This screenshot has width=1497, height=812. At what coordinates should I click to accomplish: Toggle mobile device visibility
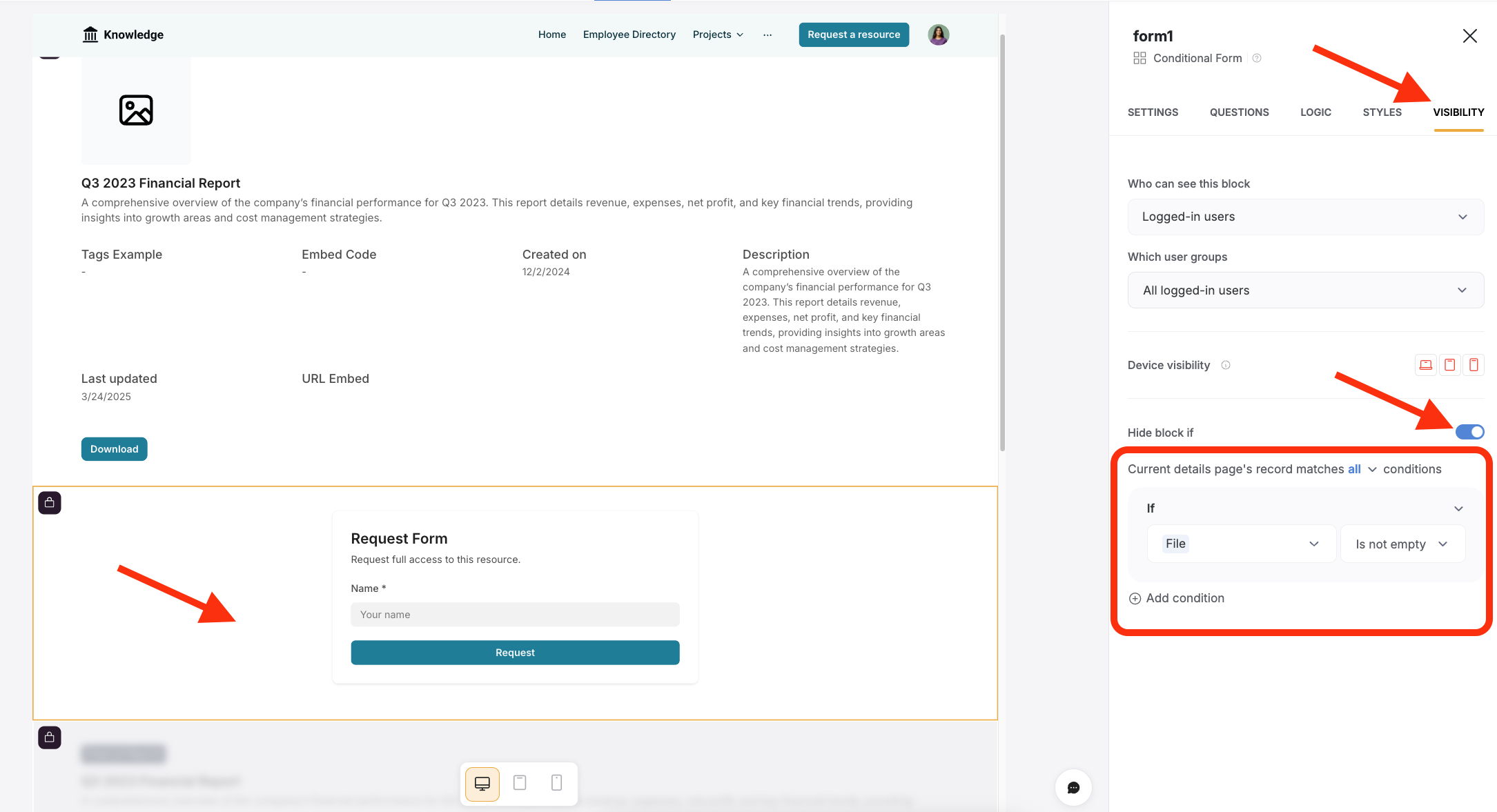(1474, 365)
